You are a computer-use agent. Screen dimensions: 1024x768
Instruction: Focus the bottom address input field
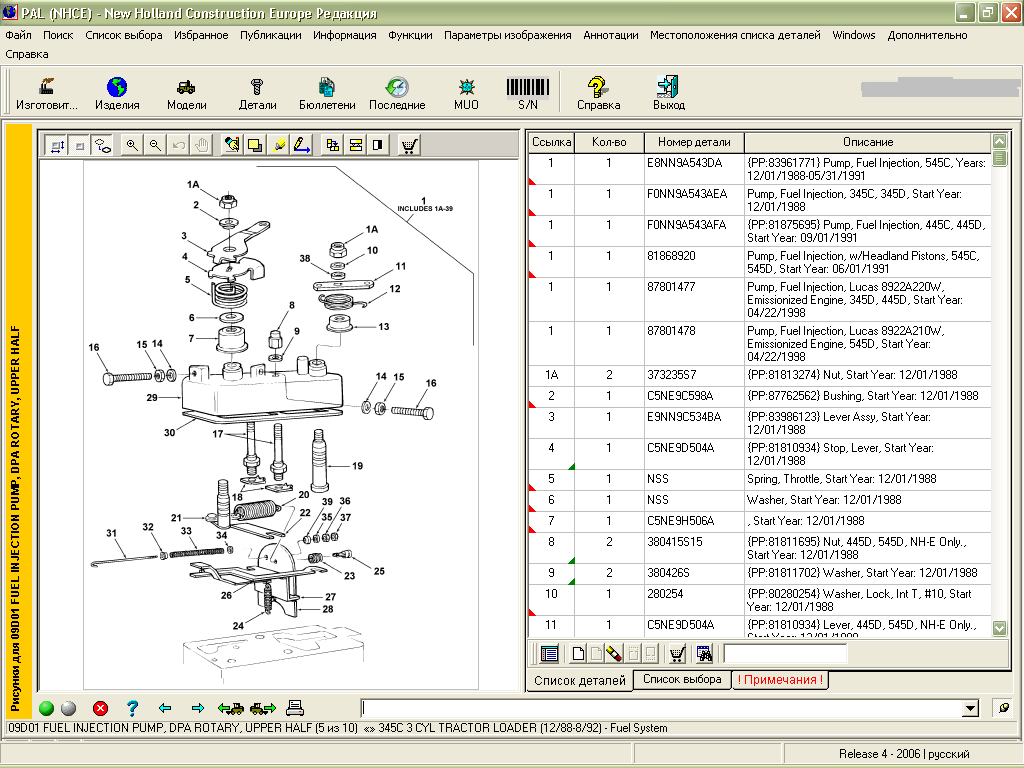(662, 709)
